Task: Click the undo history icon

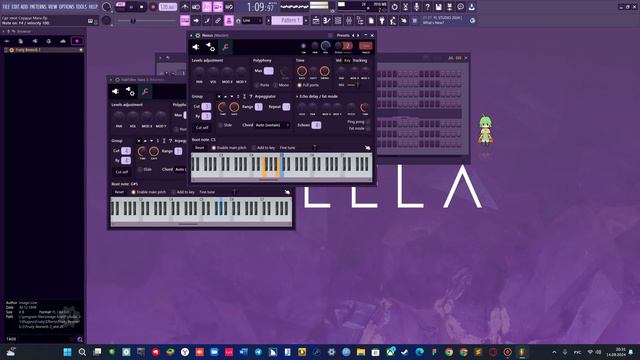Action: click(394, 7)
